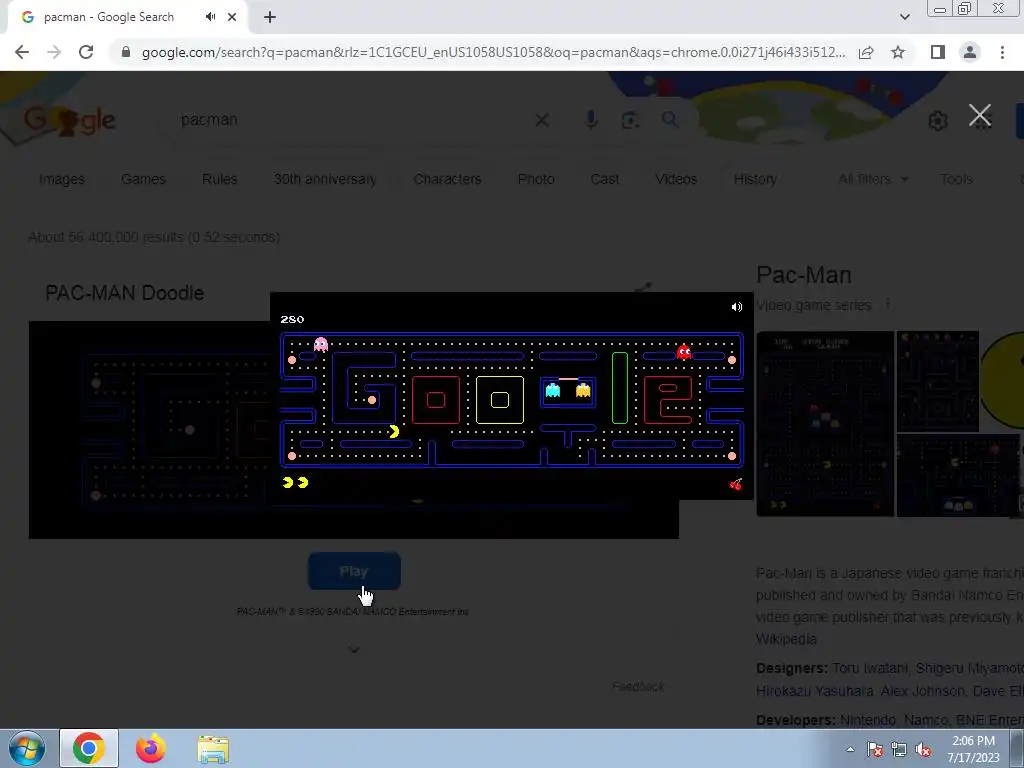Search by image camera icon
Viewport: 1024px width, 768px height.
[x=630, y=120]
